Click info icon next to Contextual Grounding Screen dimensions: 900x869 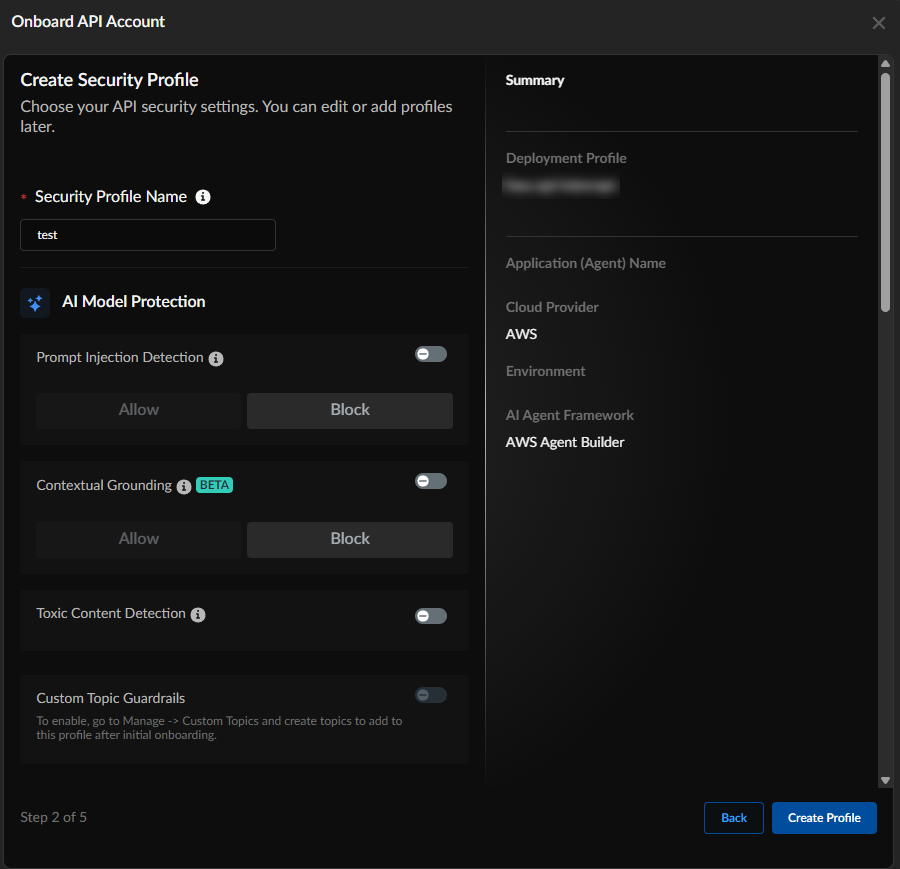click(x=184, y=486)
